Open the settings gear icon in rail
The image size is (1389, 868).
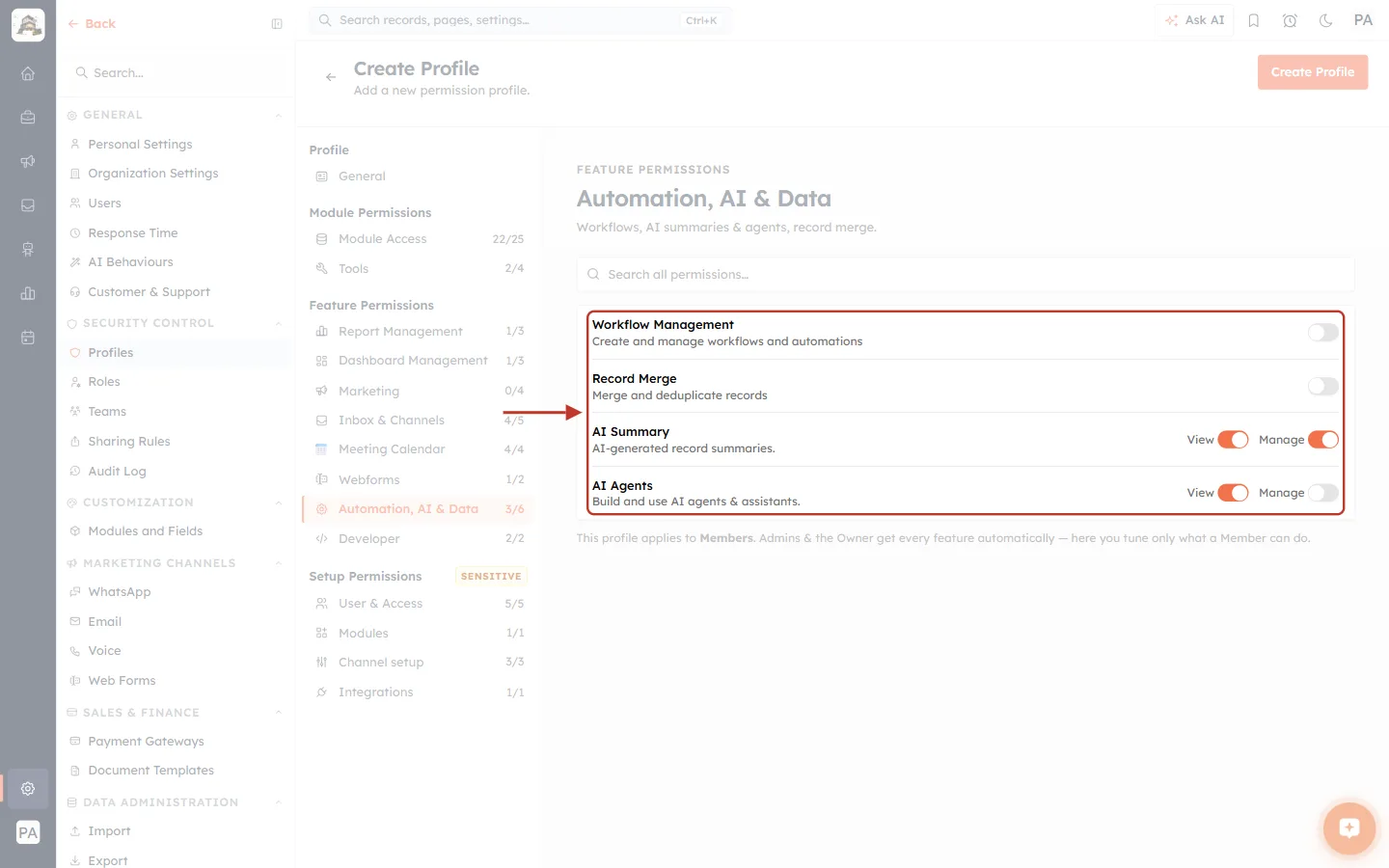pyautogui.click(x=28, y=788)
